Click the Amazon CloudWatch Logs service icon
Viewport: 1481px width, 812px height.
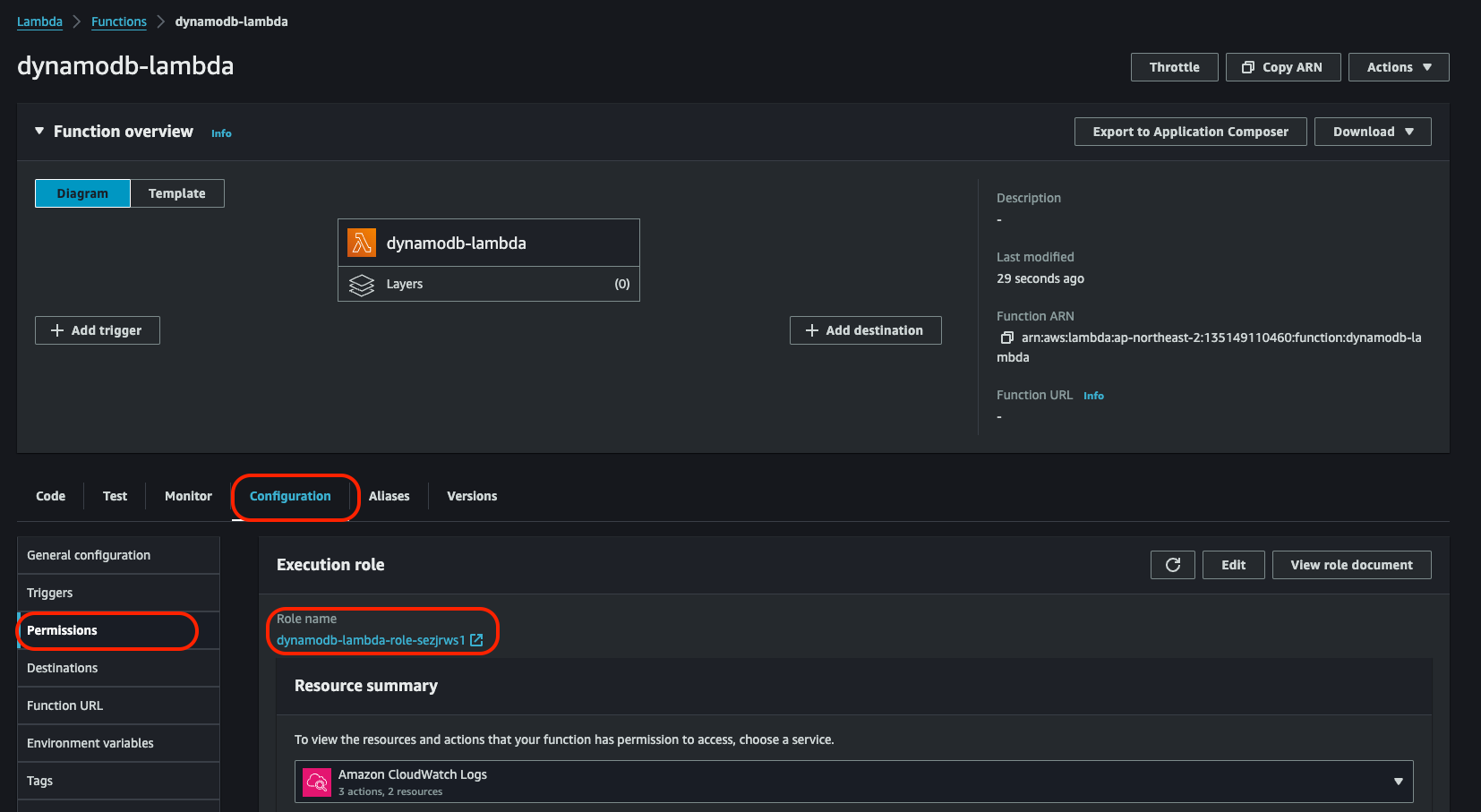[x=317, y=782]
